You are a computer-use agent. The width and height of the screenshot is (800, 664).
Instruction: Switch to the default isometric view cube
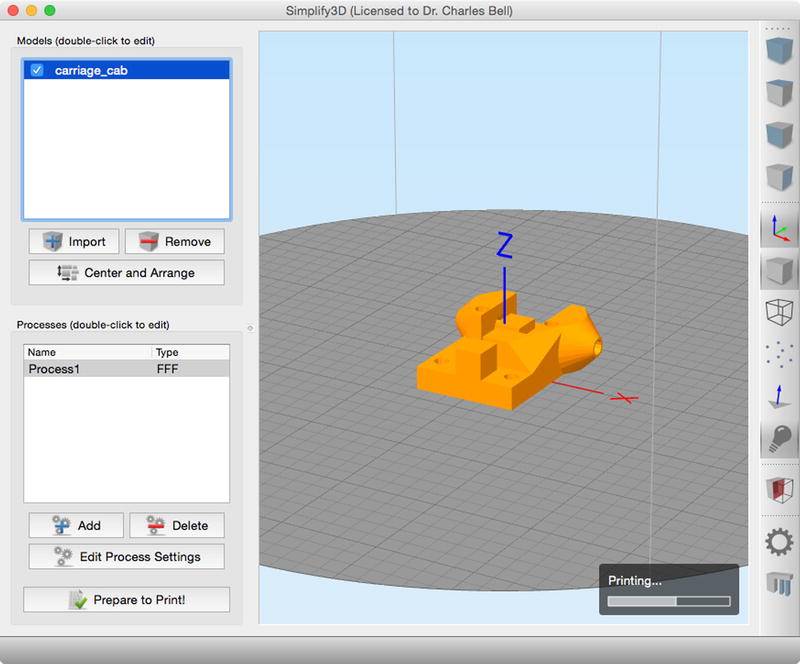point(780,50)
